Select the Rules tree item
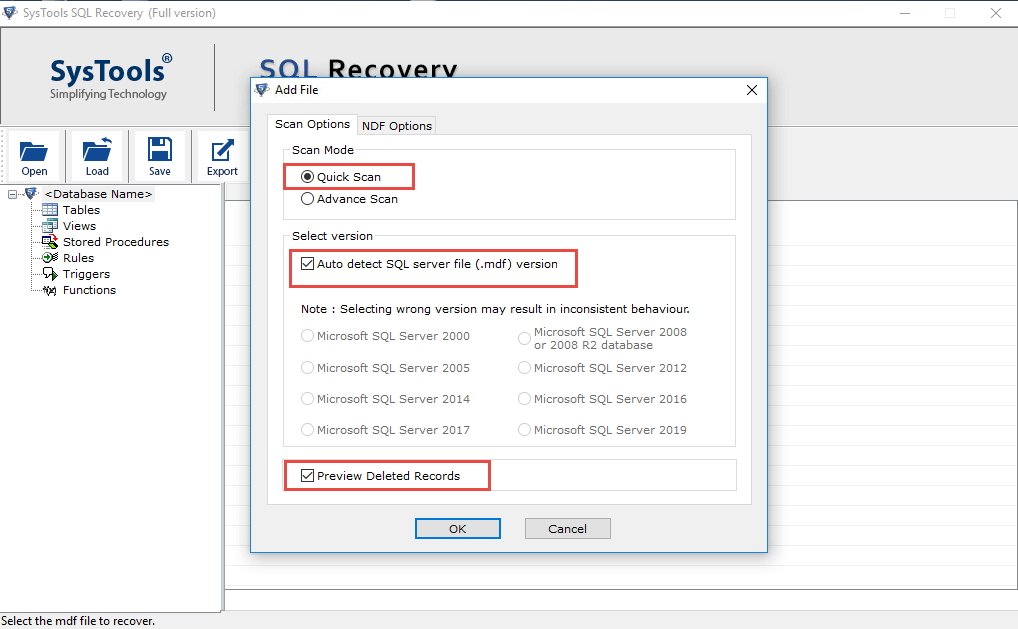 [78, 258]
